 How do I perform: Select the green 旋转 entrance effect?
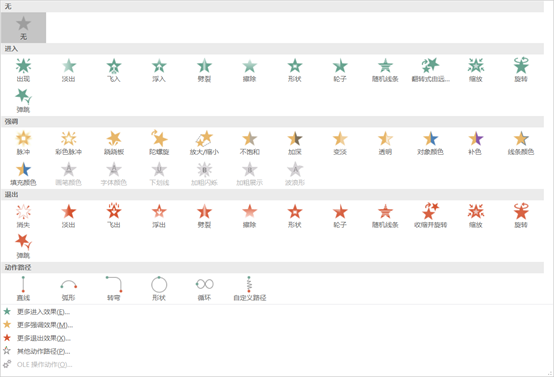[x=521, y=70]
